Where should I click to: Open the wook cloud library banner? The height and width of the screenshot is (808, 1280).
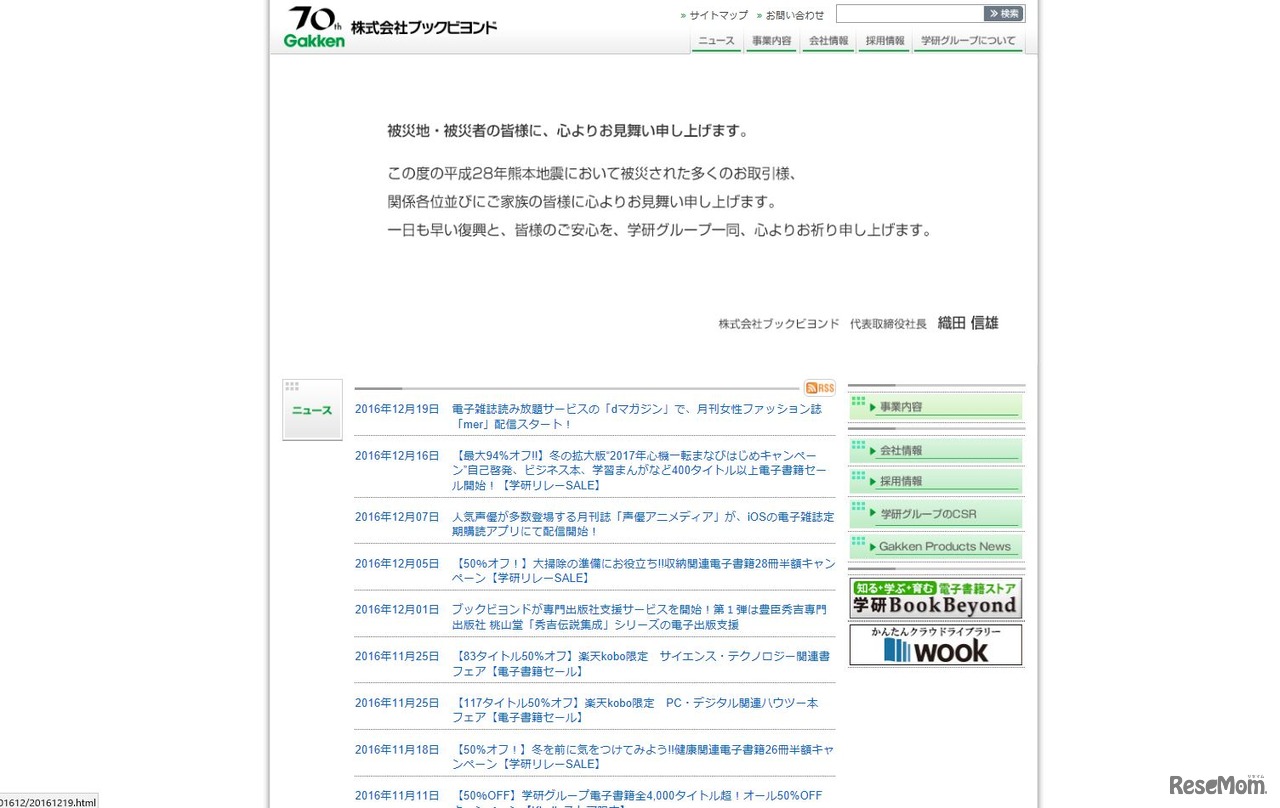(x=935, y=644)
